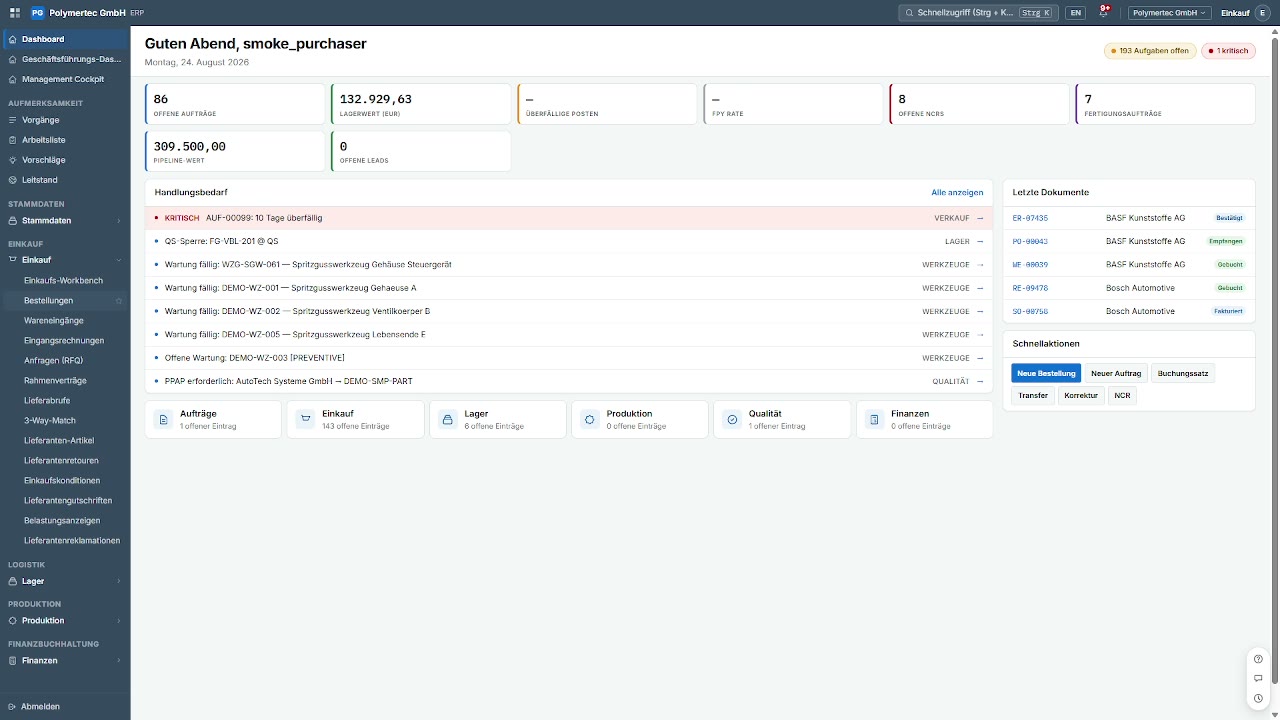The width and height of the screenshot is (1280, 720).
Task: Click the Vorgänge list icon
Action: click(x=12, y=120)
